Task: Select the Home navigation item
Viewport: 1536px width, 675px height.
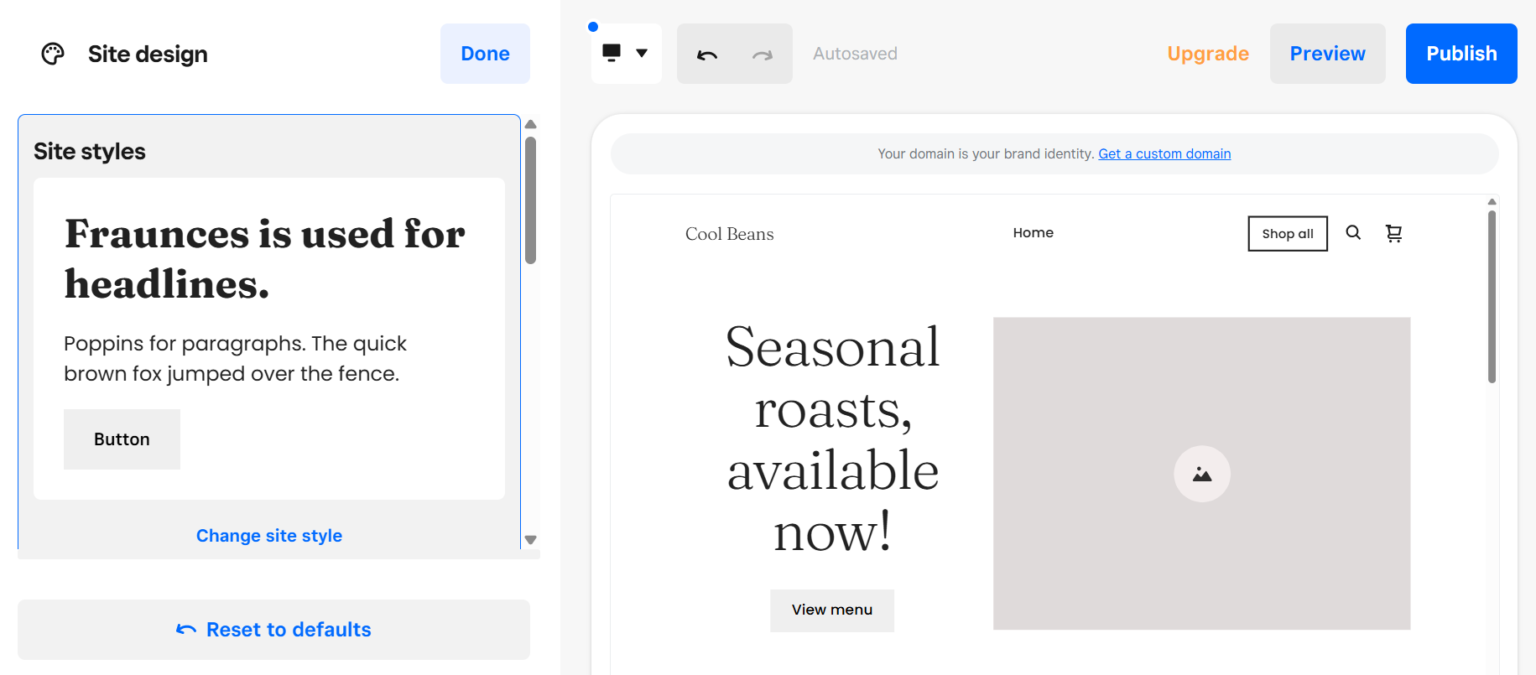Action: [x=1033, y=232]
